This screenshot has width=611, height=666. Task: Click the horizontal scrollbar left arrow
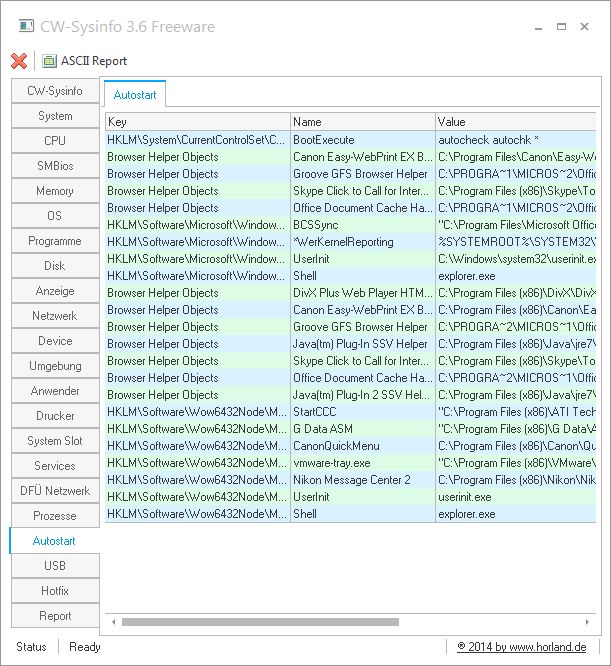tap(113, 622)
